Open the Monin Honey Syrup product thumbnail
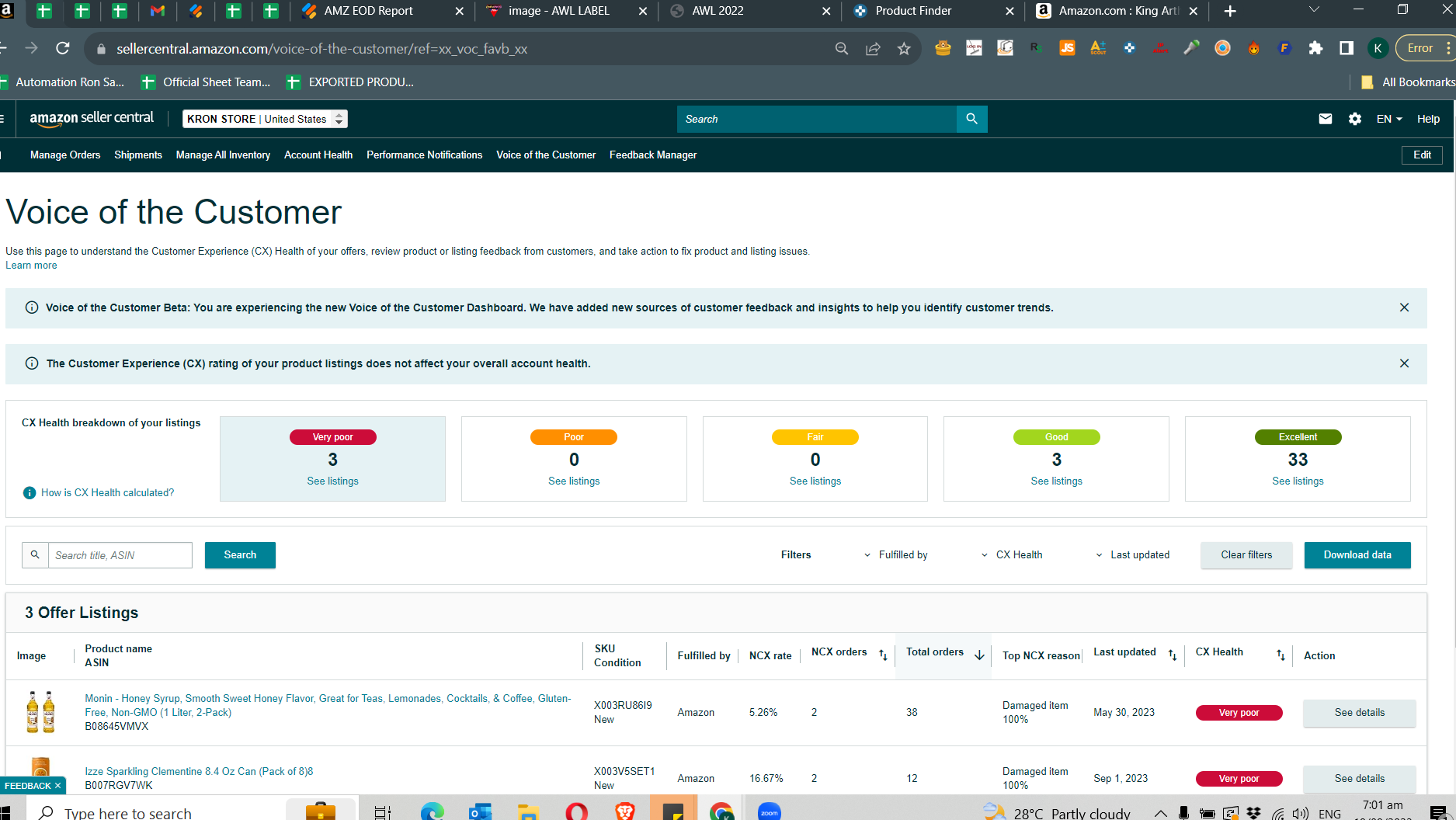Viewport: 1456px width, 820px height. (x=40, y=712)
